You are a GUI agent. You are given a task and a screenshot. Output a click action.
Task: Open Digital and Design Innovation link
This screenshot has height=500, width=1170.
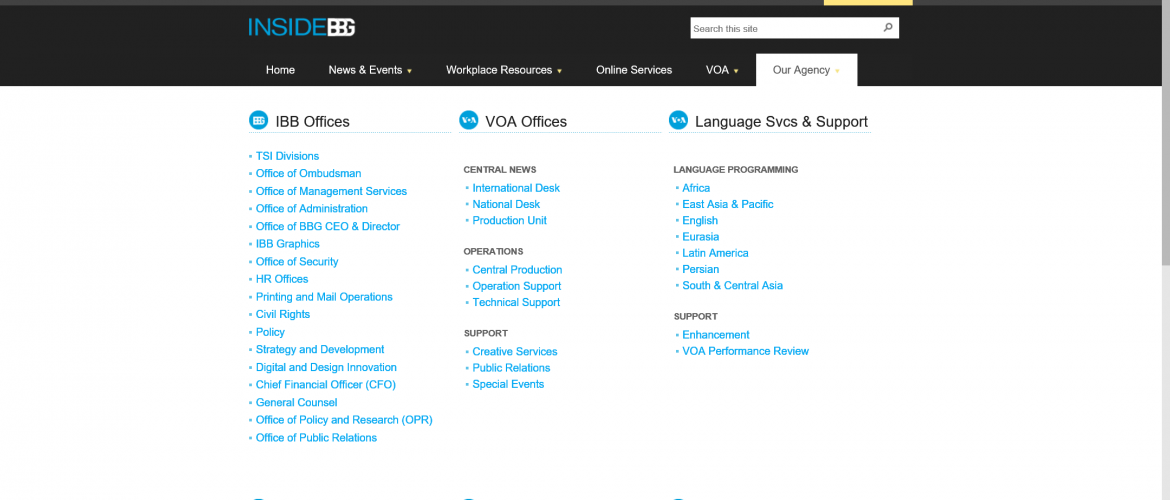326,367
